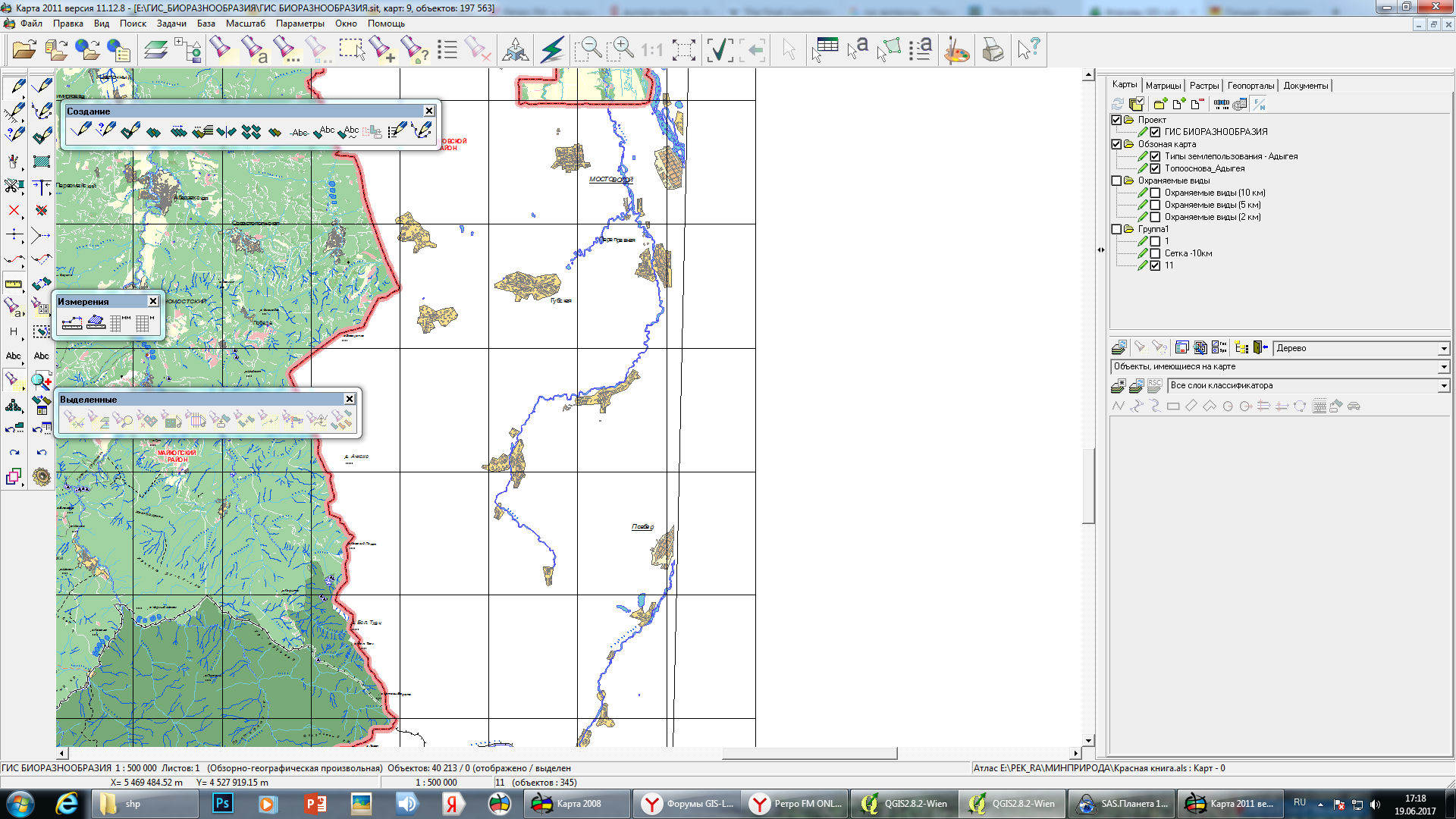
Task: Check the Сетка -10км layer checkbox
Action: tap(1155, 253)
